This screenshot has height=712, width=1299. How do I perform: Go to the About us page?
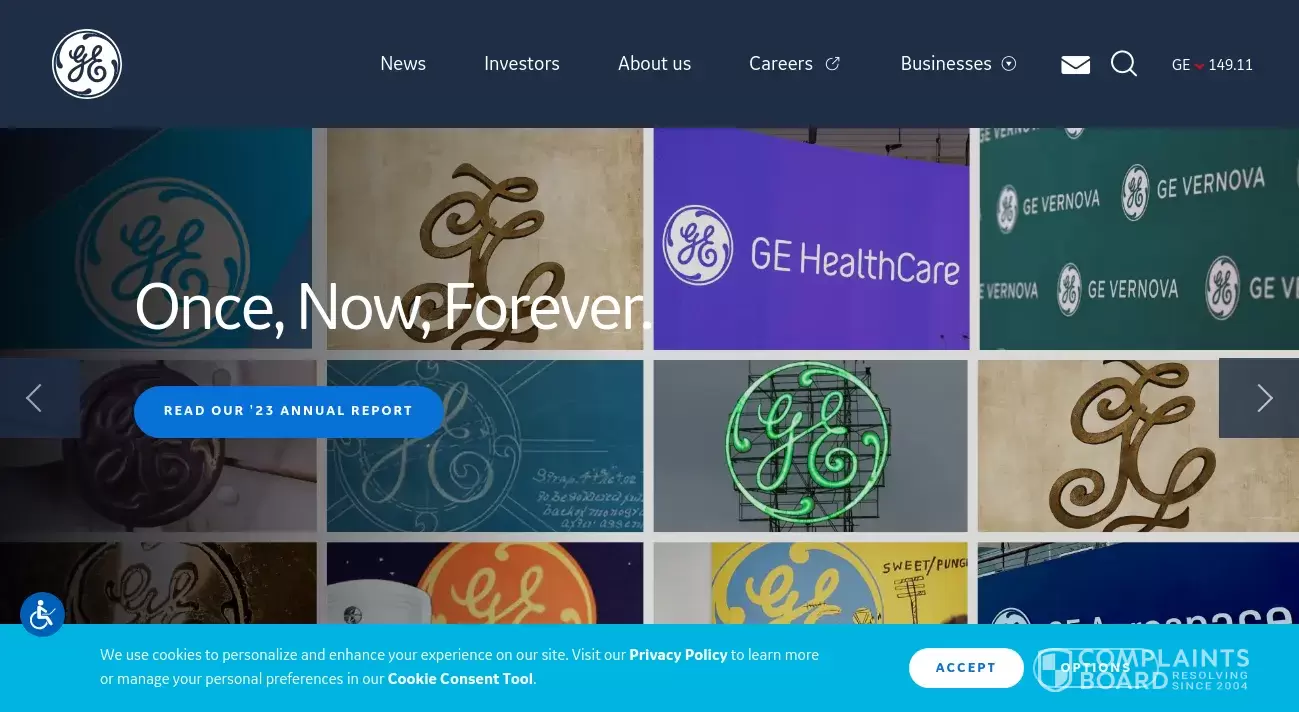click(654, 64)
